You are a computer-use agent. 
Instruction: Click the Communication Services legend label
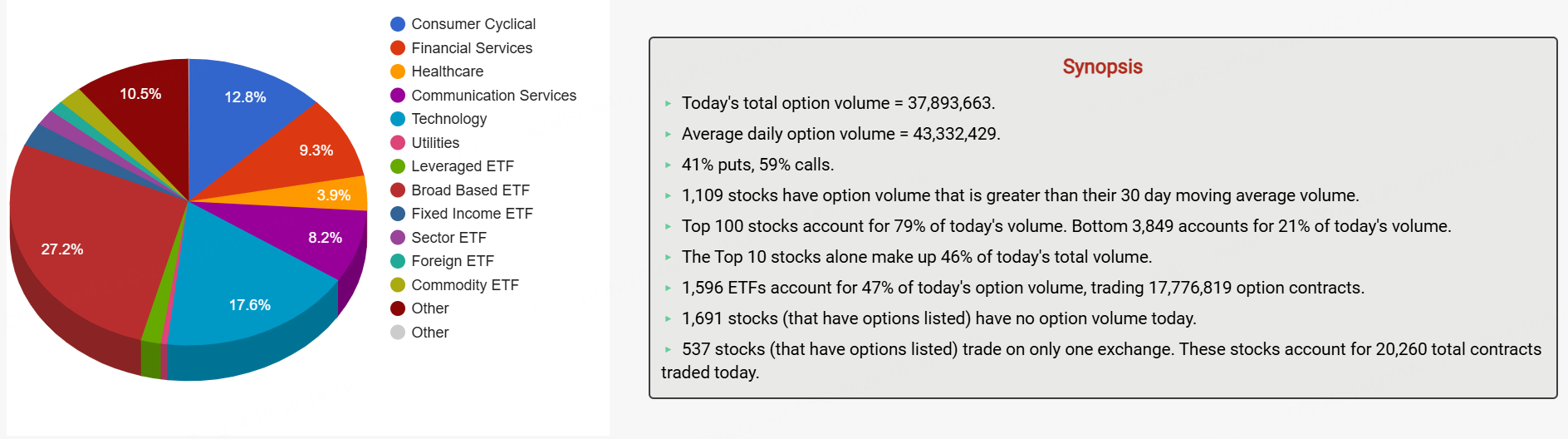pyautogui.click(x=493, y=96)
